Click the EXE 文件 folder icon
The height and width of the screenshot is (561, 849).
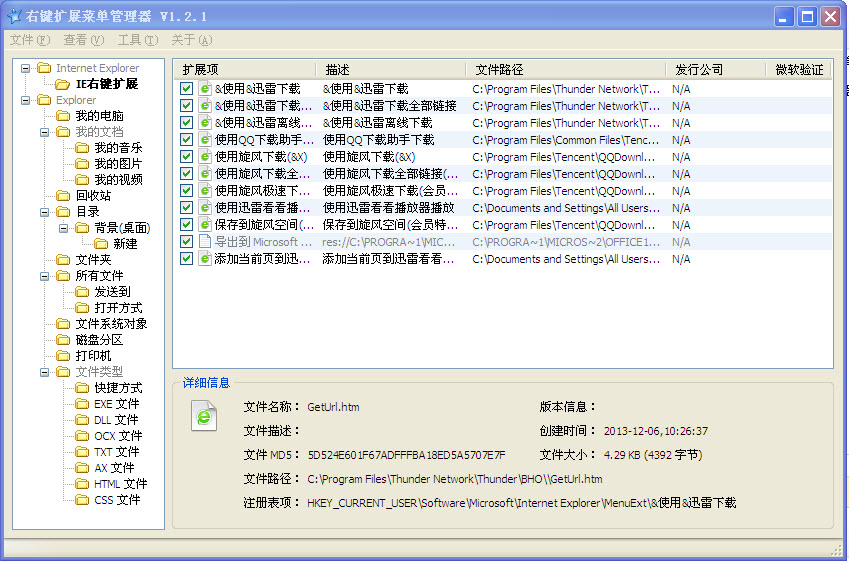pos(82,404)
